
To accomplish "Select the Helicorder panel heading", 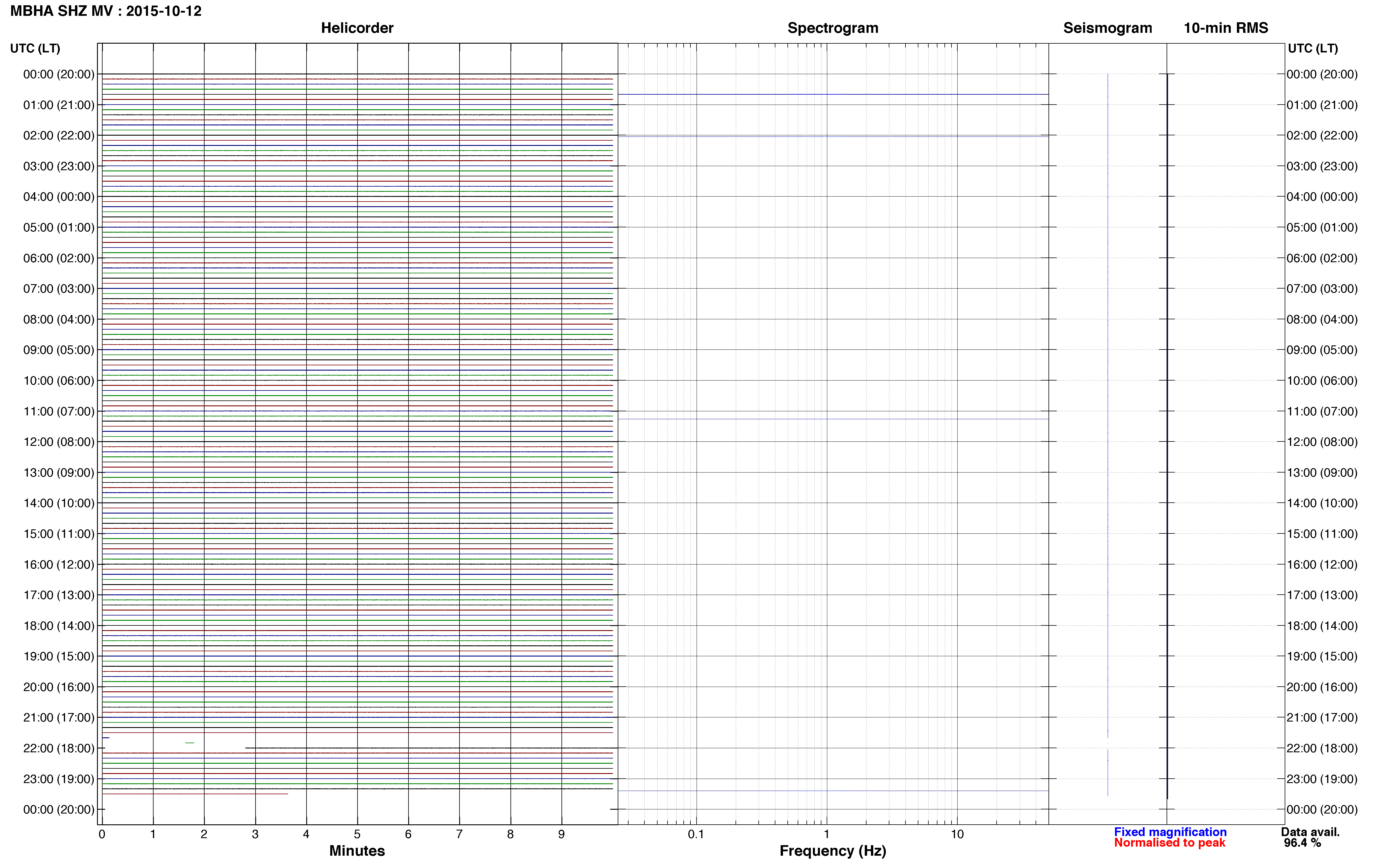I will [x=357, y=28].
